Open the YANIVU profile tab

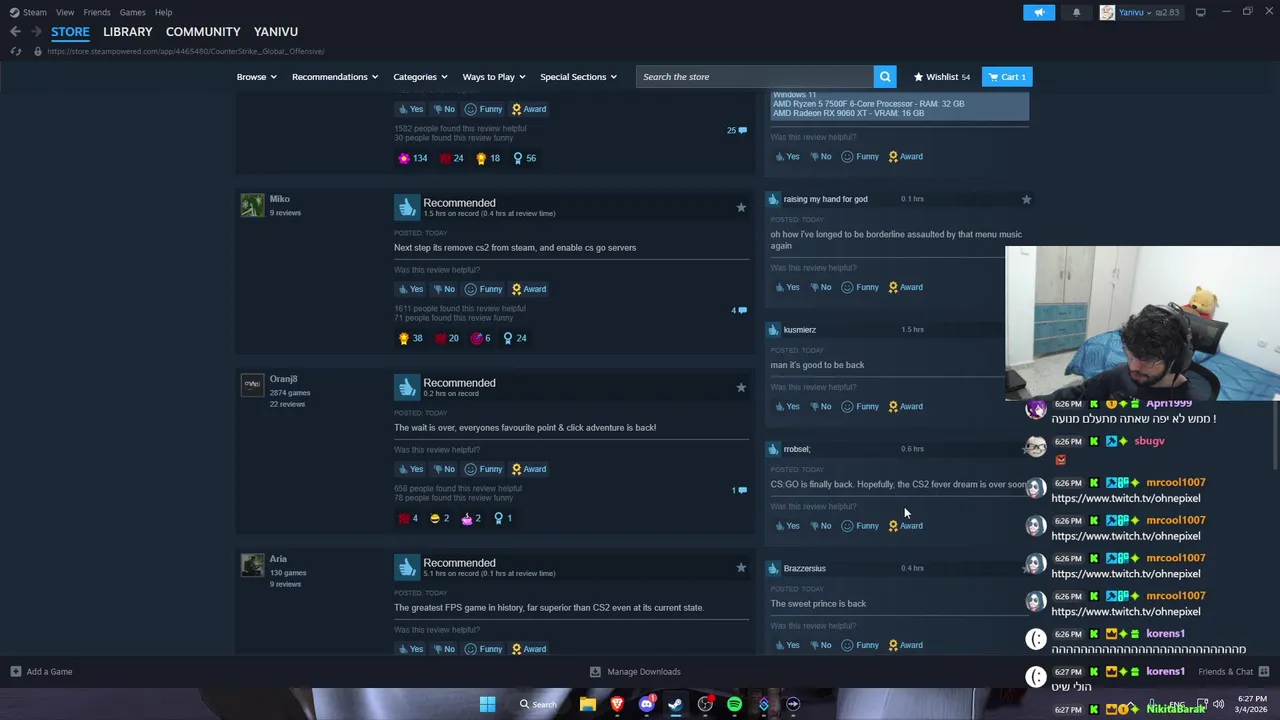click(276, 32)
